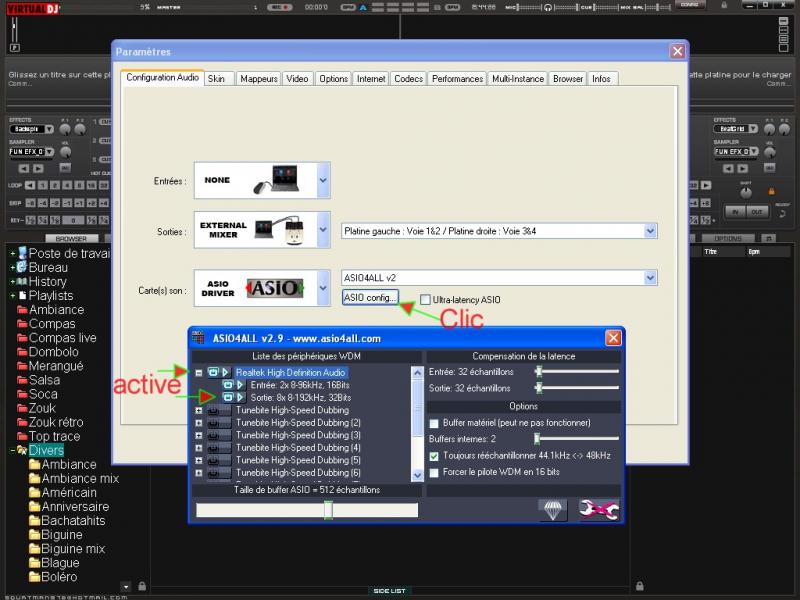Click the ASIO buffer size slider handle
This screenshot has width=800, height=600.
coord(327,510)
